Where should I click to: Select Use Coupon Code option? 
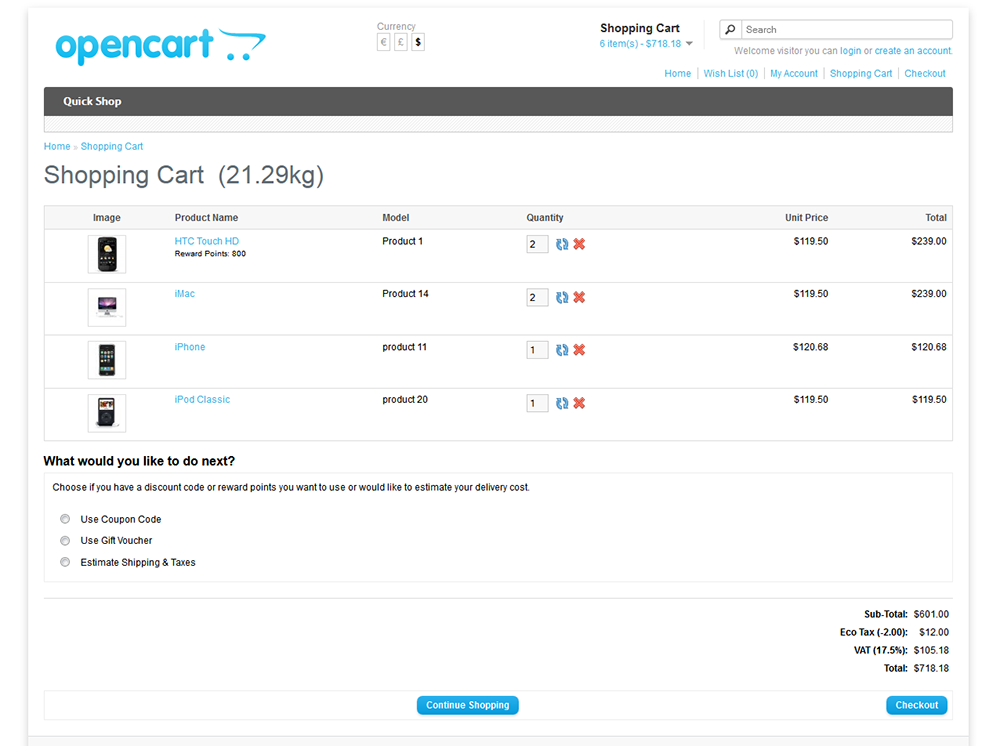65,519
